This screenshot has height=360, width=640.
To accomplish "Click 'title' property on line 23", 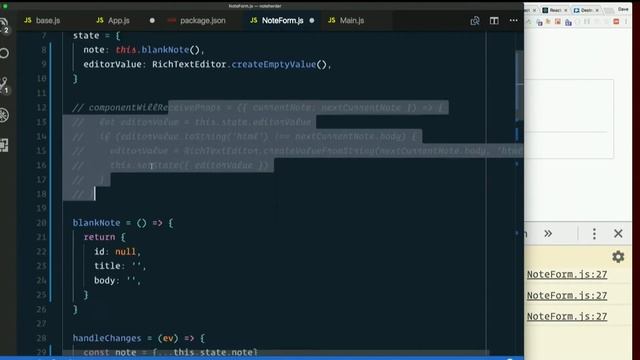I will [107, 266].
